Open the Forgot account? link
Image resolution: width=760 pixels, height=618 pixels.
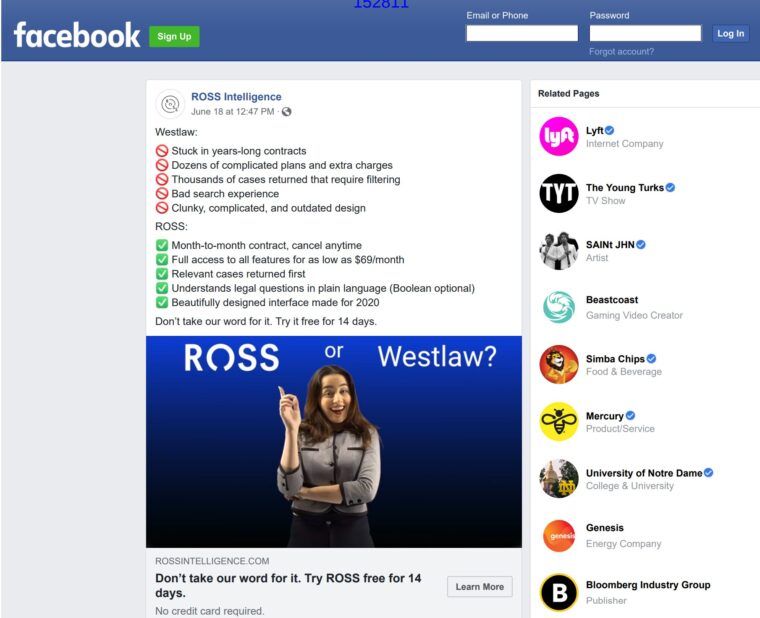point(621,51)
